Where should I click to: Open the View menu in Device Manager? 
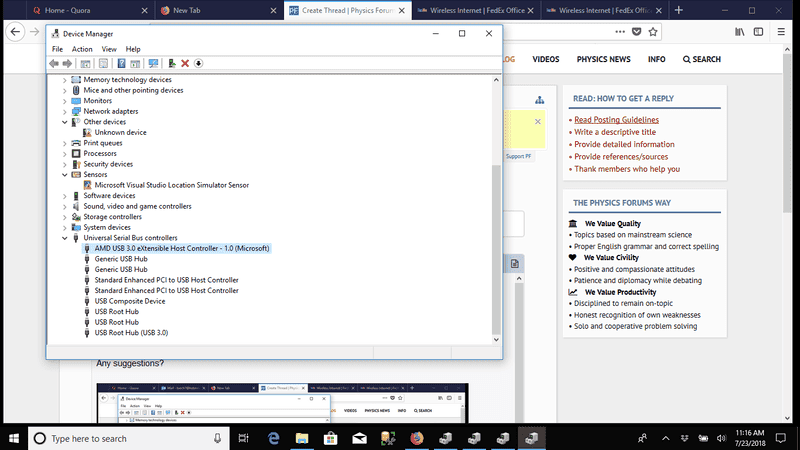108,49
